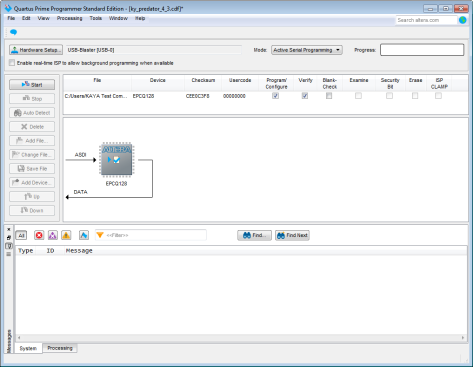Open the Processing menu

tap(69, 18)
